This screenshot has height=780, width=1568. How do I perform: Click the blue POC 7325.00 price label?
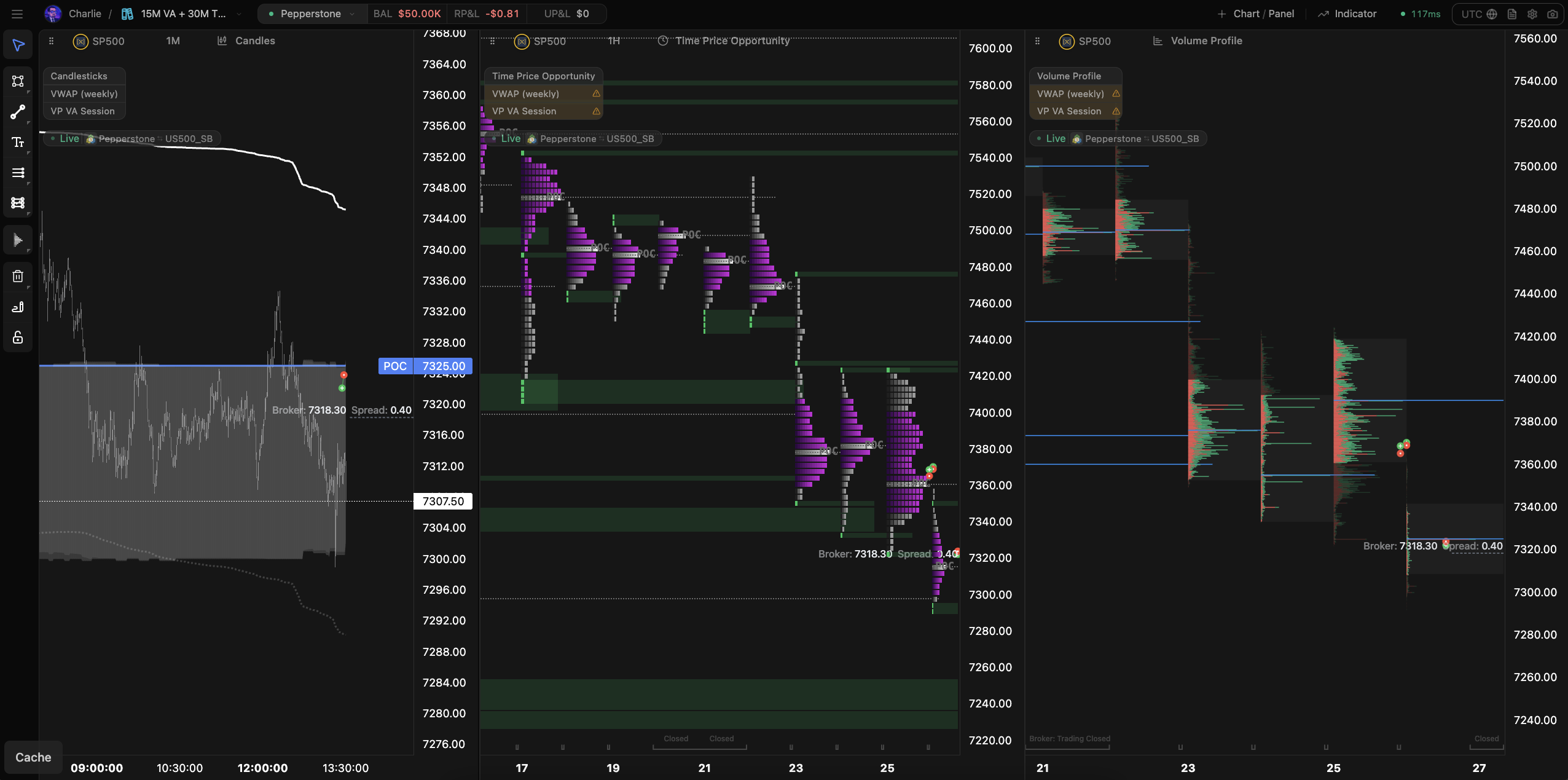(425, 366)
